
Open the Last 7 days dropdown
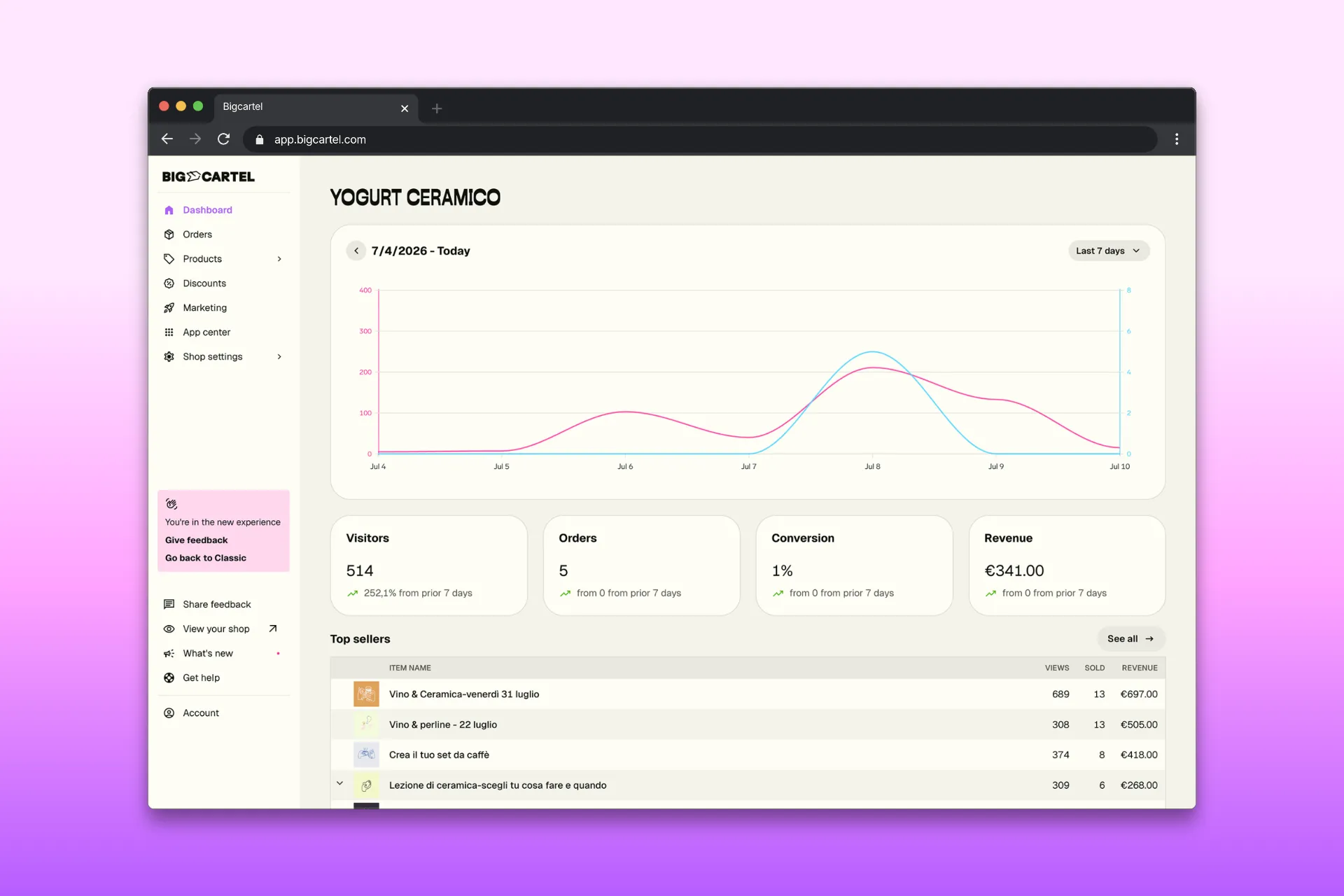click(1109, 251)
